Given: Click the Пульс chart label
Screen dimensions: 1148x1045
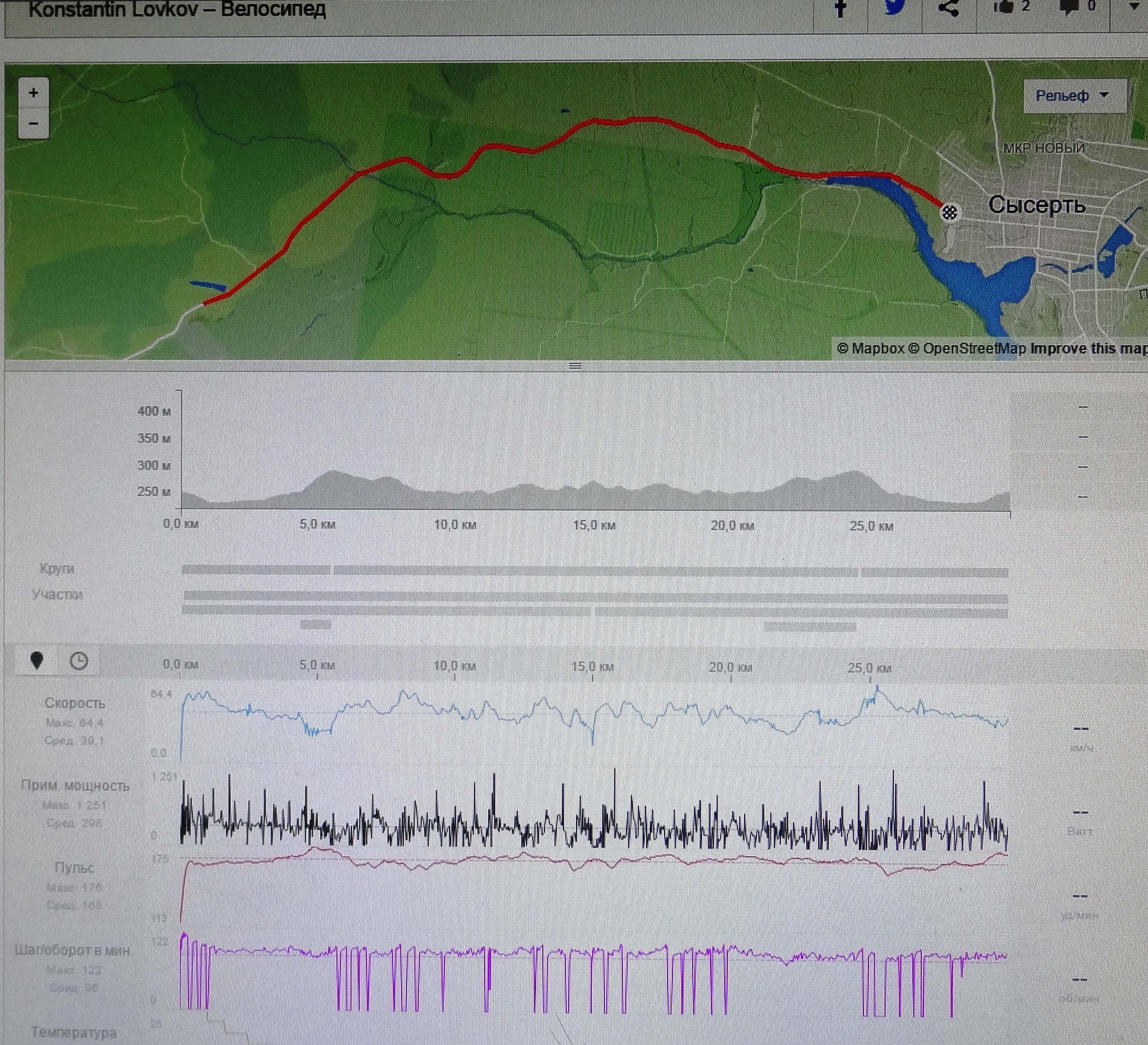Looking at the screenshot, I should point(74,867).
